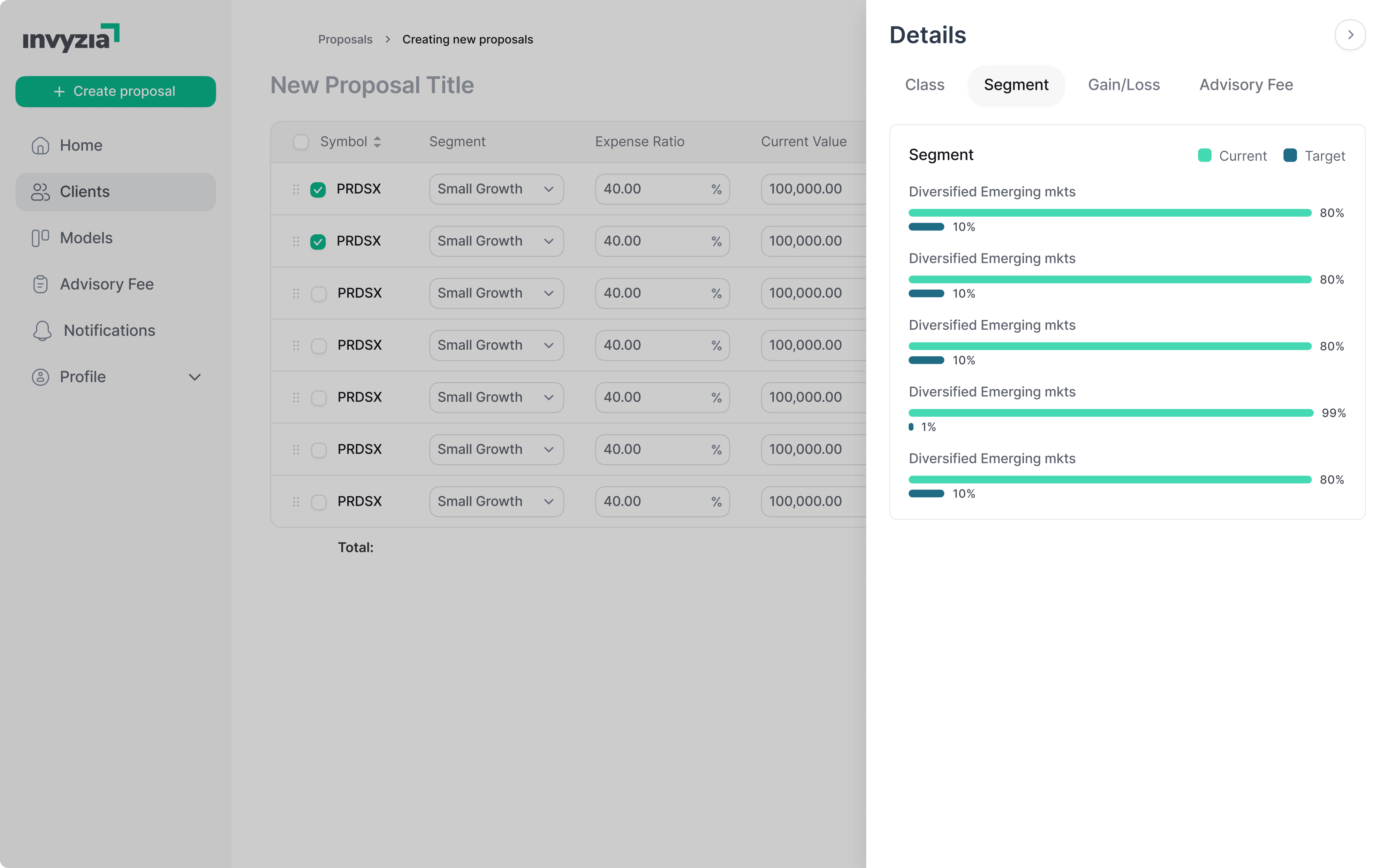Click the Profile avatar icon
The image size is (1389, 868).
(x=40, y=377)
